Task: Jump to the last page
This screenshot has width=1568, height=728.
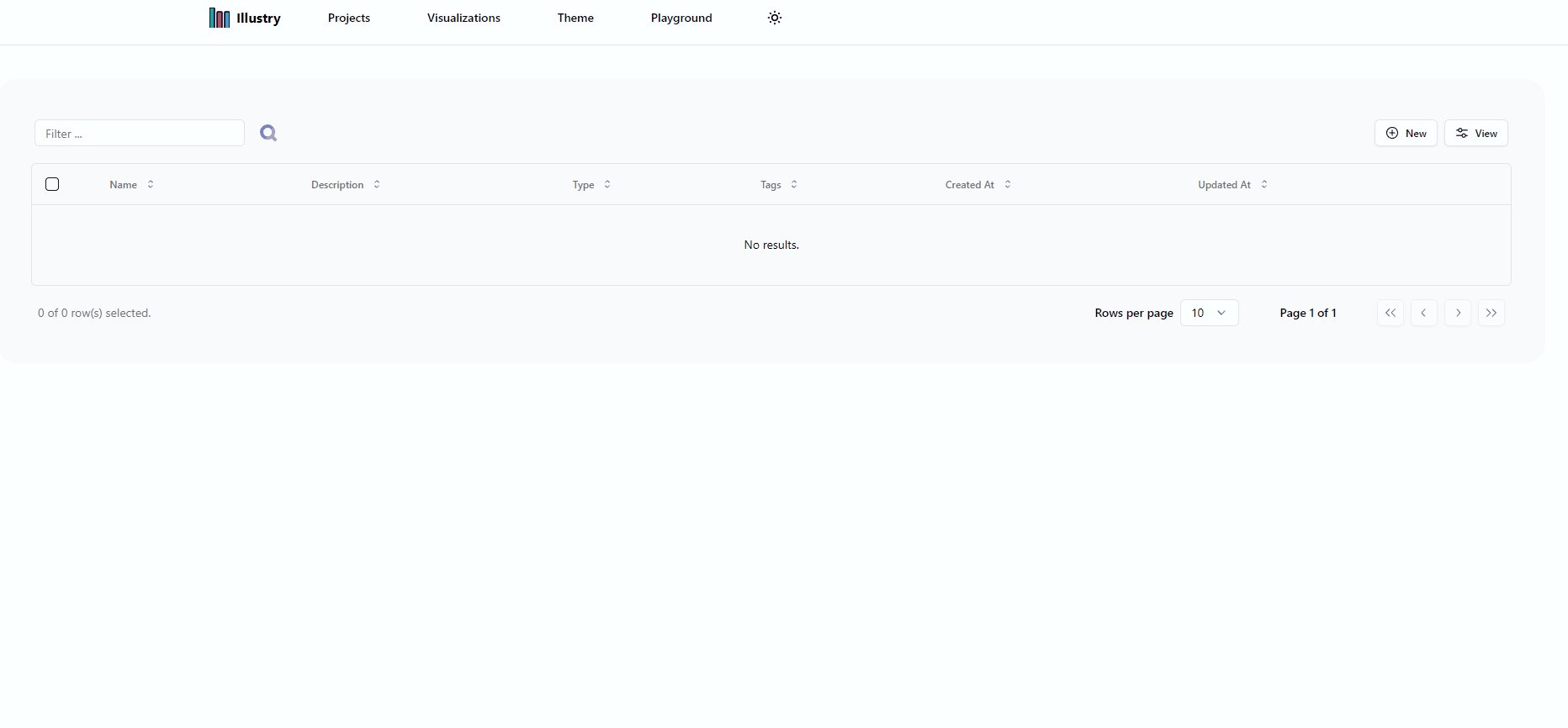Action: [x=1491, y=313]
